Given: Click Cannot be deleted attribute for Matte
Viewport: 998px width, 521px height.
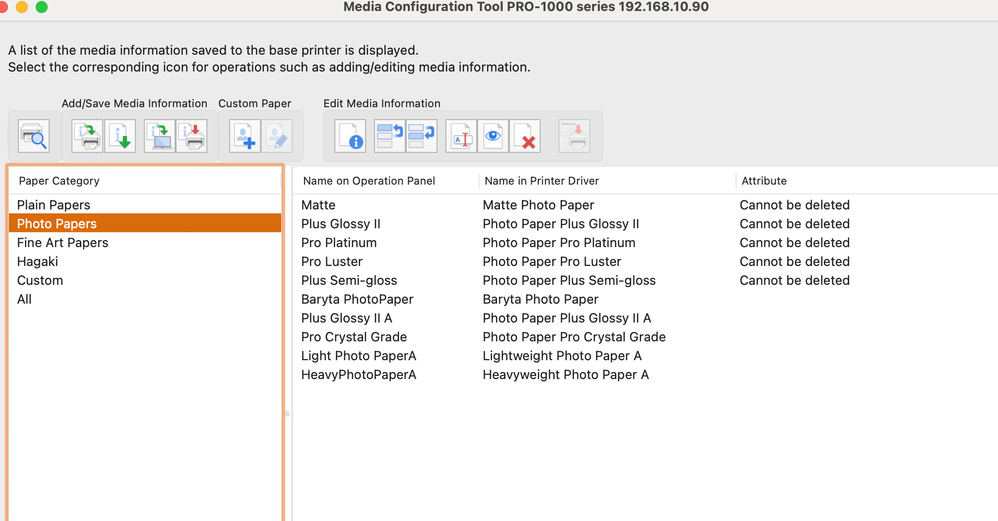Looking at the screenshot, I should 794,205.
